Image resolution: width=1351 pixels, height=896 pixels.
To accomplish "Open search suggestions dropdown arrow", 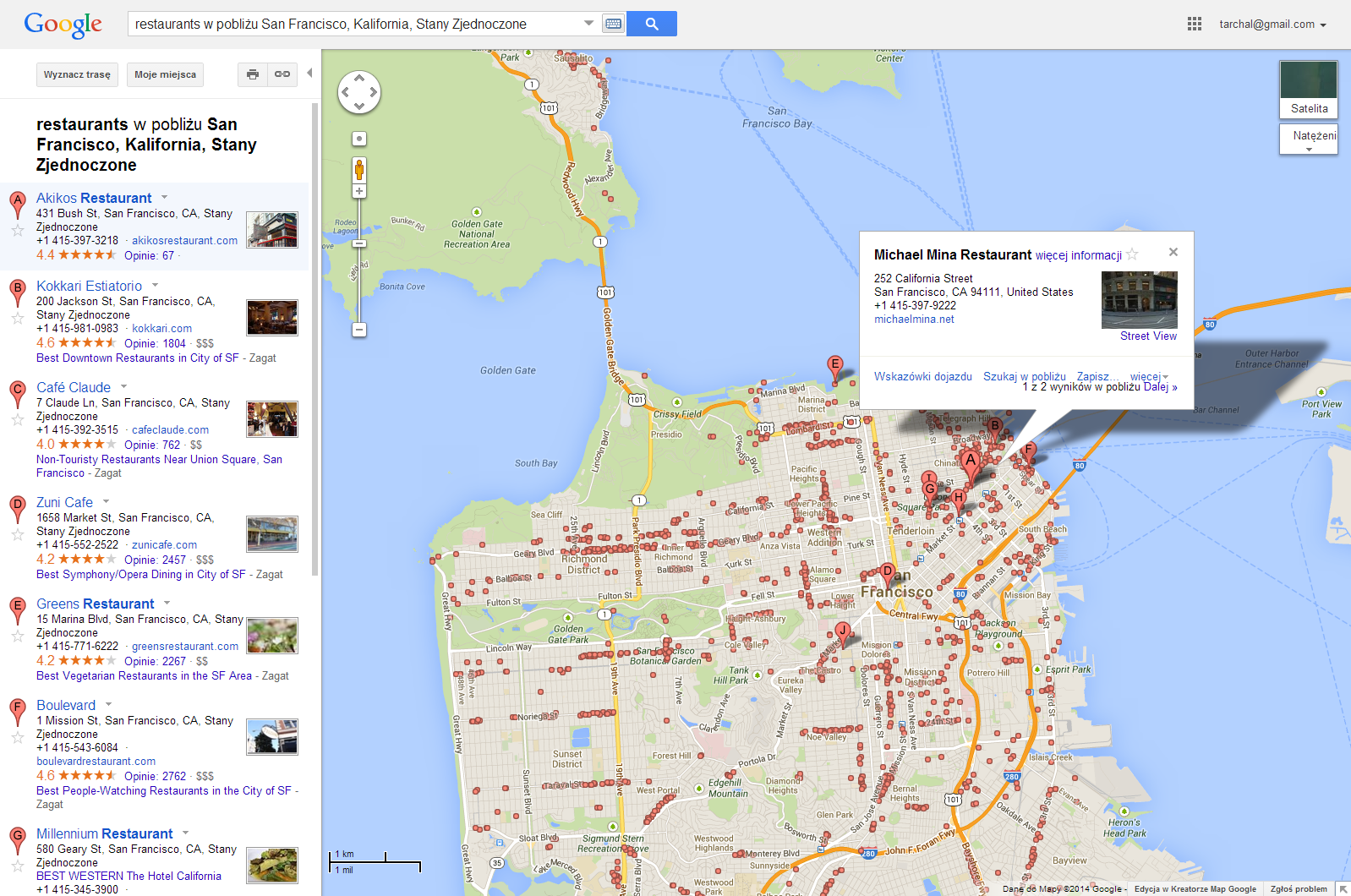I will click(588, 23).
